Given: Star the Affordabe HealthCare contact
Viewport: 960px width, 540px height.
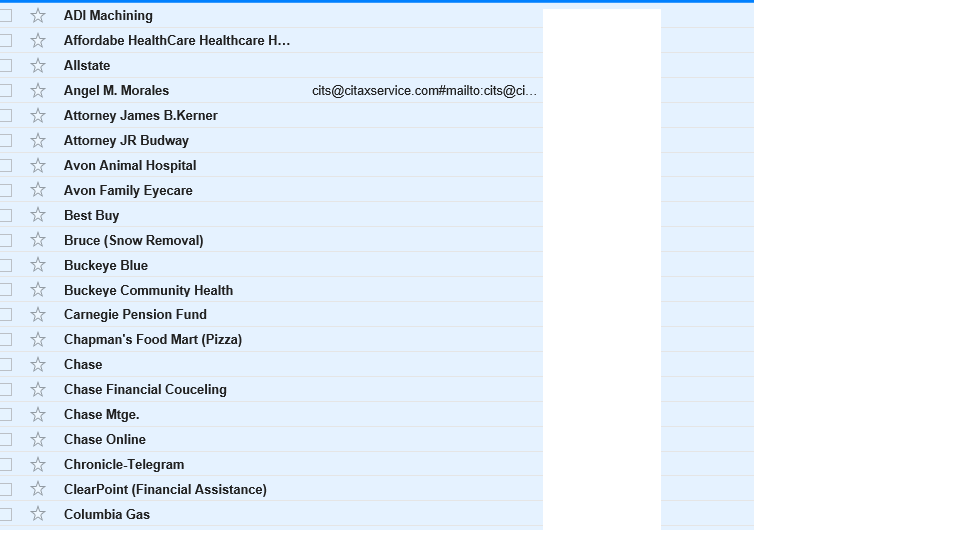Looking at the screenshot, I should pos(38,40).
